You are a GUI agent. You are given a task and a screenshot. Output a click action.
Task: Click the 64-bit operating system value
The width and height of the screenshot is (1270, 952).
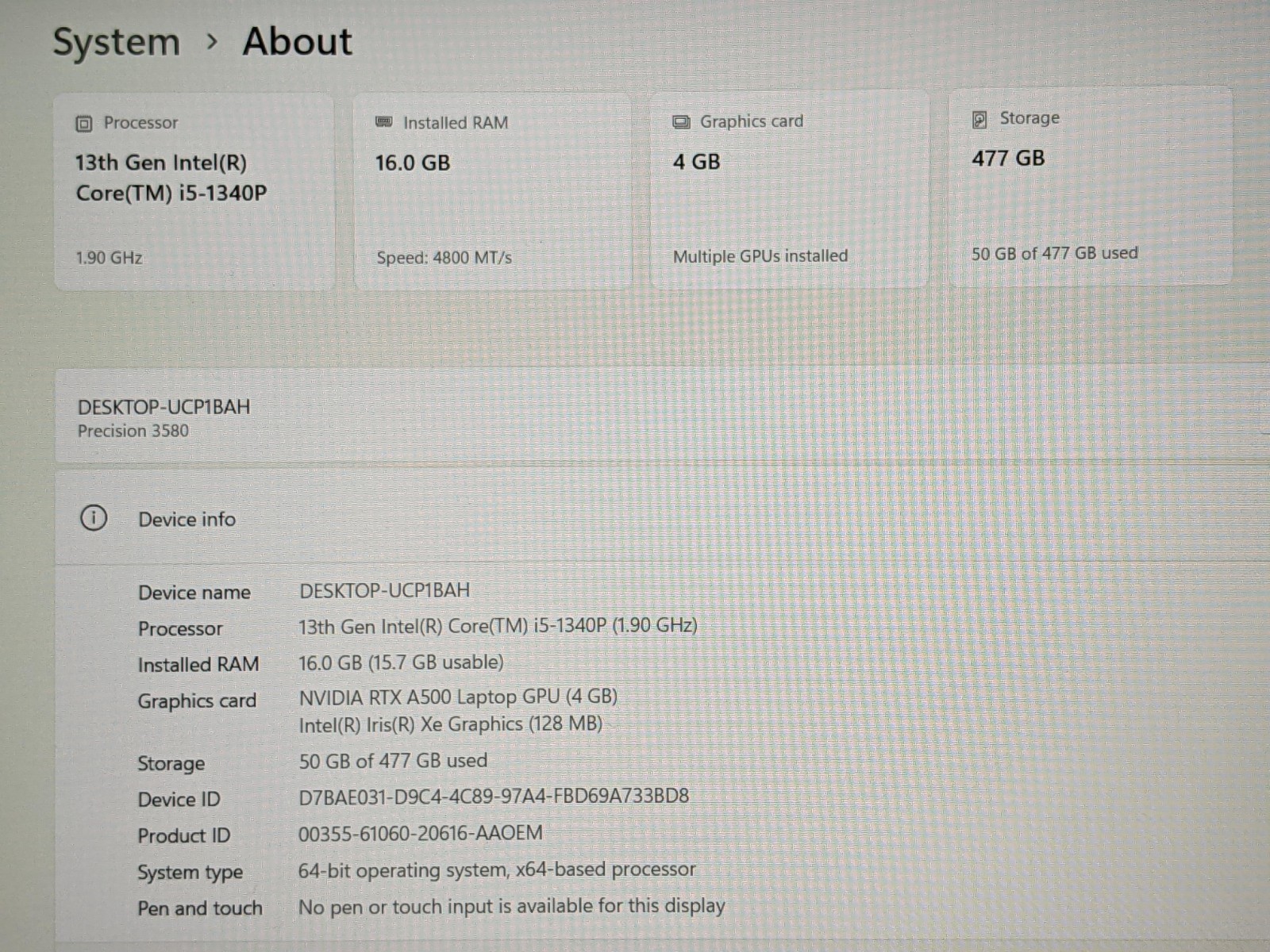point(497,869)
